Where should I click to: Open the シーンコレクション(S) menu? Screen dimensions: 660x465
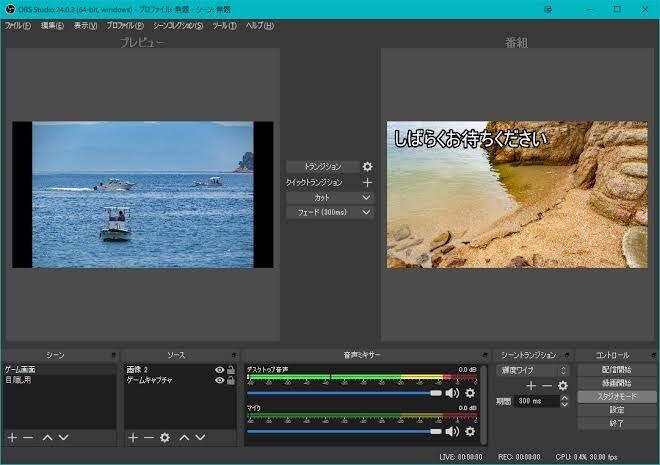(178, 26)
